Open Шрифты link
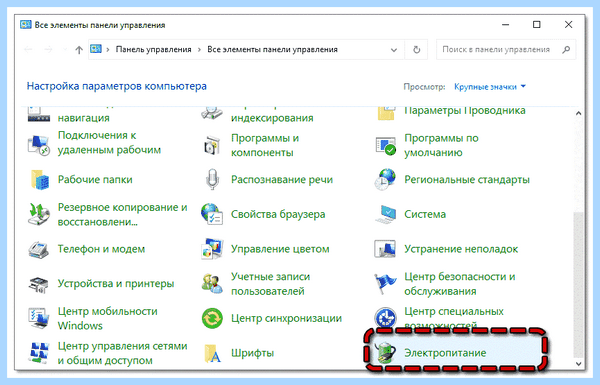 click(252, 352)
